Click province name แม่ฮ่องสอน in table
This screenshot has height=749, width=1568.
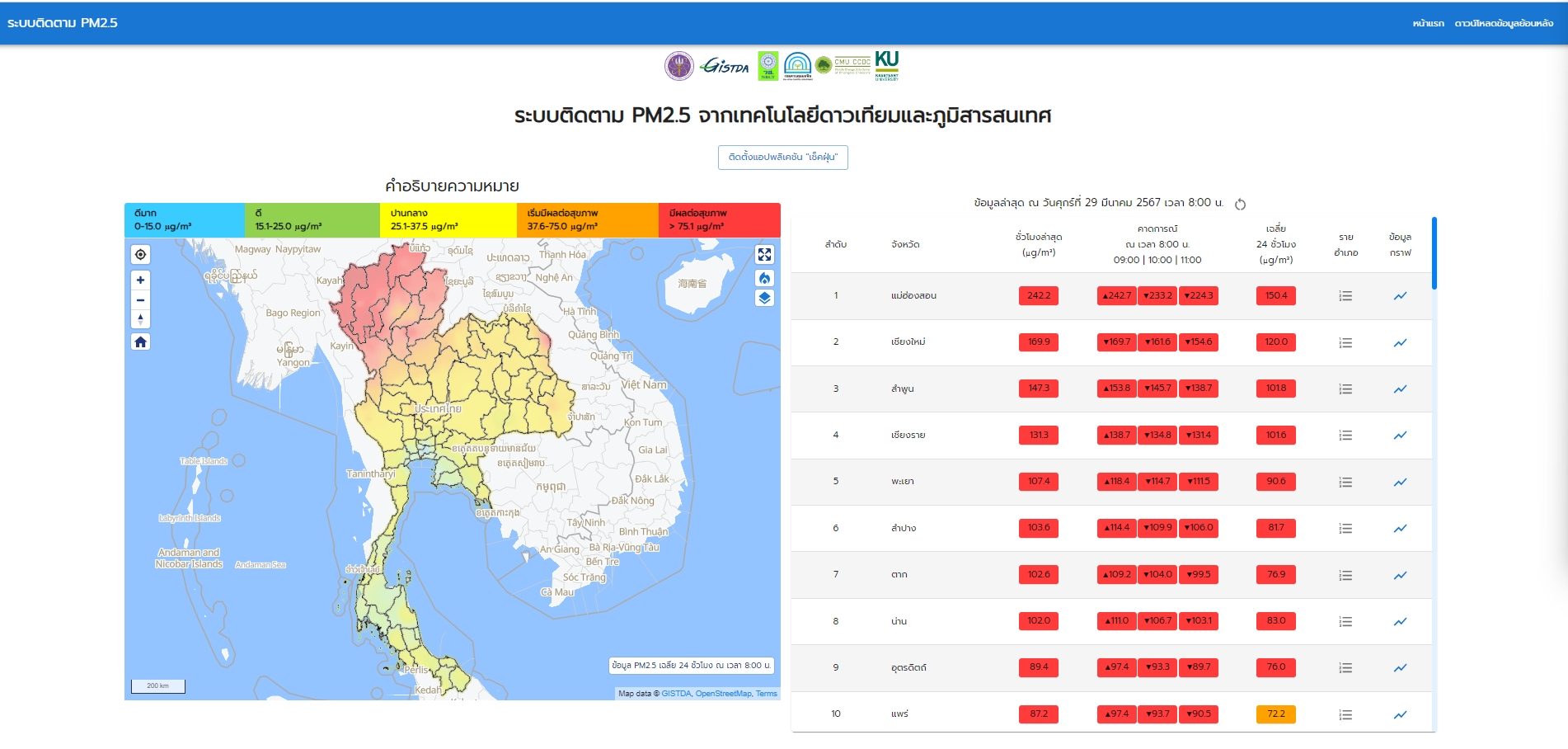click(913, 295)
